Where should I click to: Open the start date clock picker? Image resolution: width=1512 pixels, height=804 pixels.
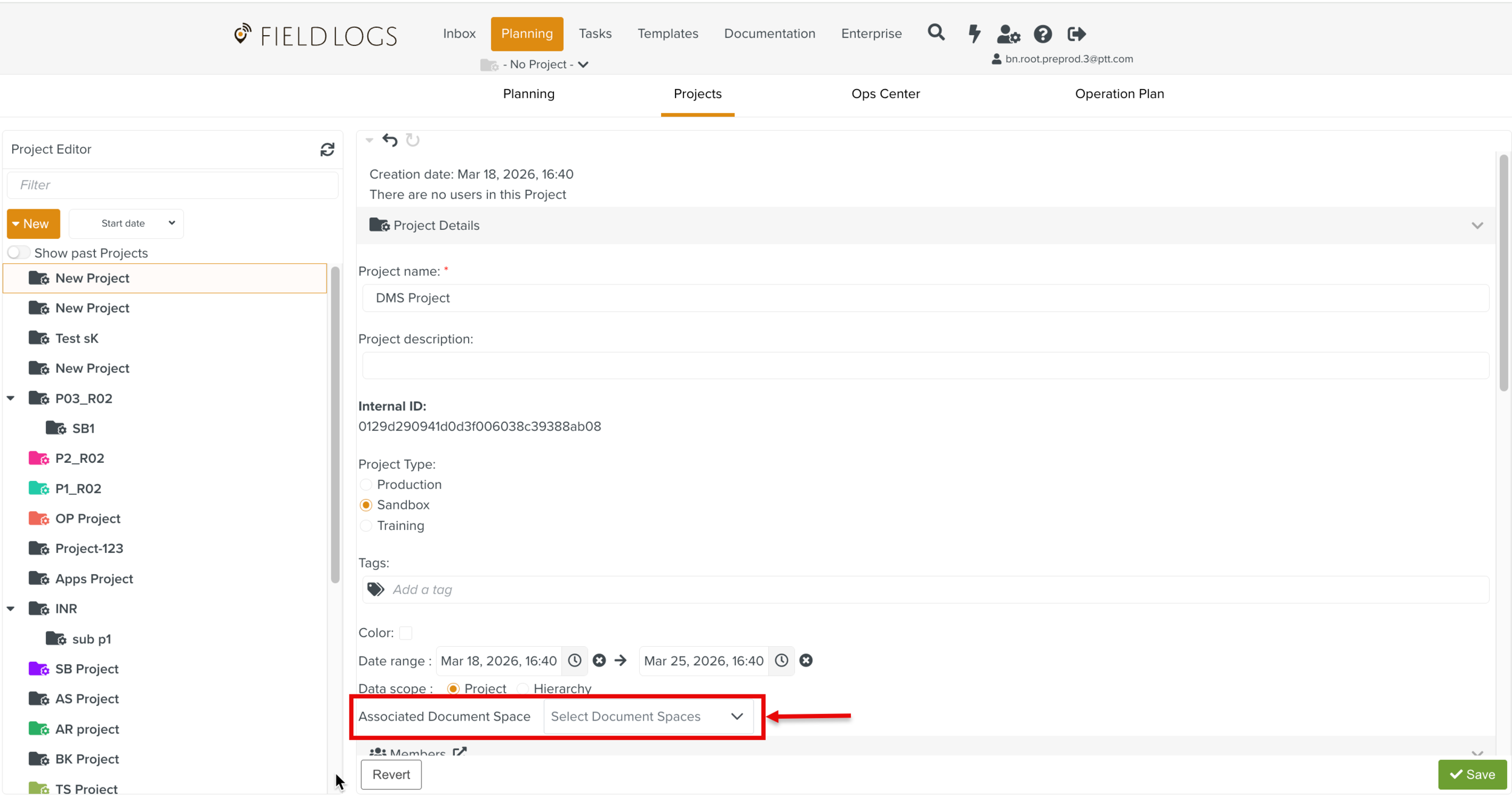pos(575,661)
